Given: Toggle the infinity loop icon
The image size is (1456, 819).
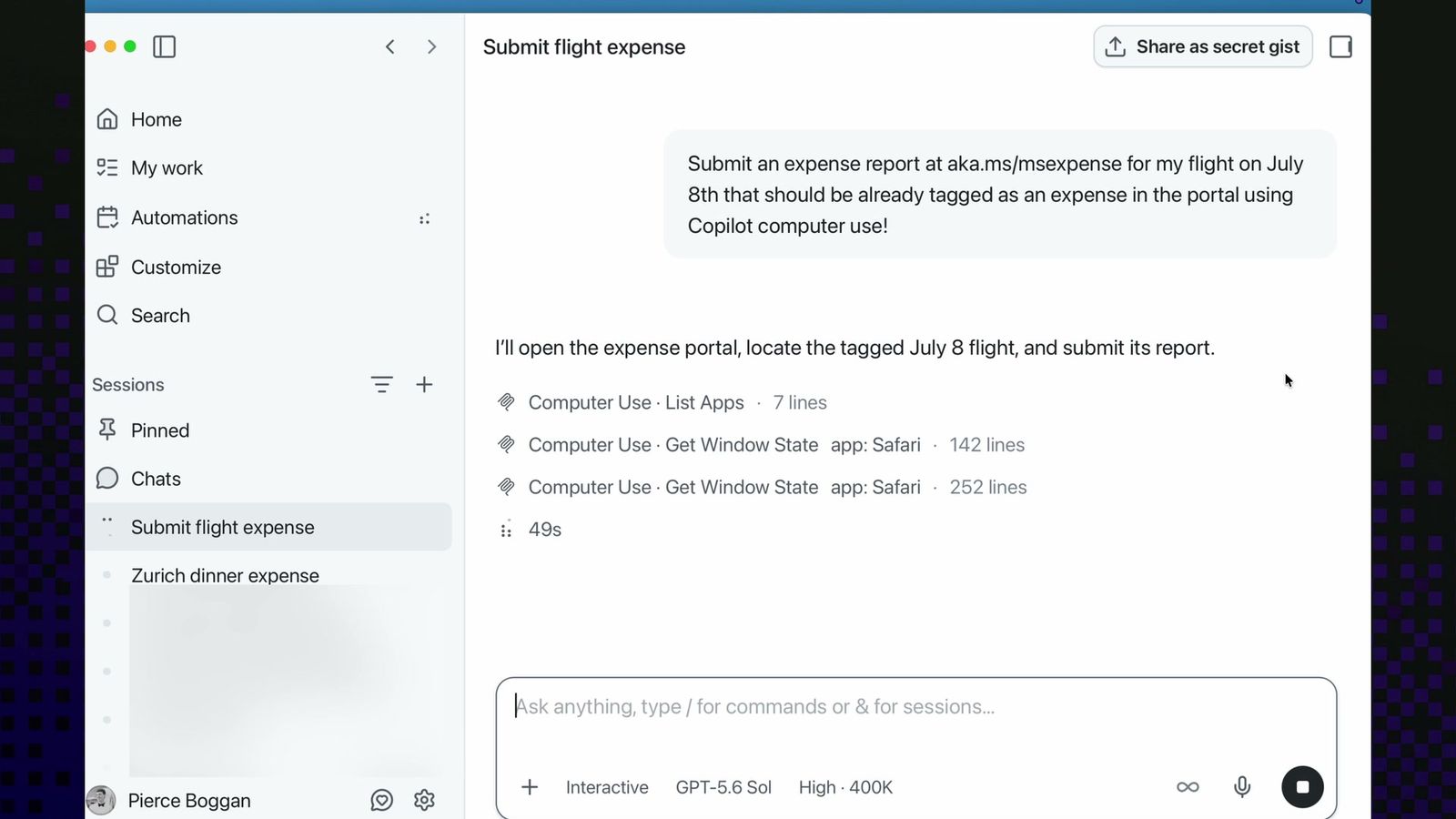Looking at the screenshot, I should point(1188,787).
